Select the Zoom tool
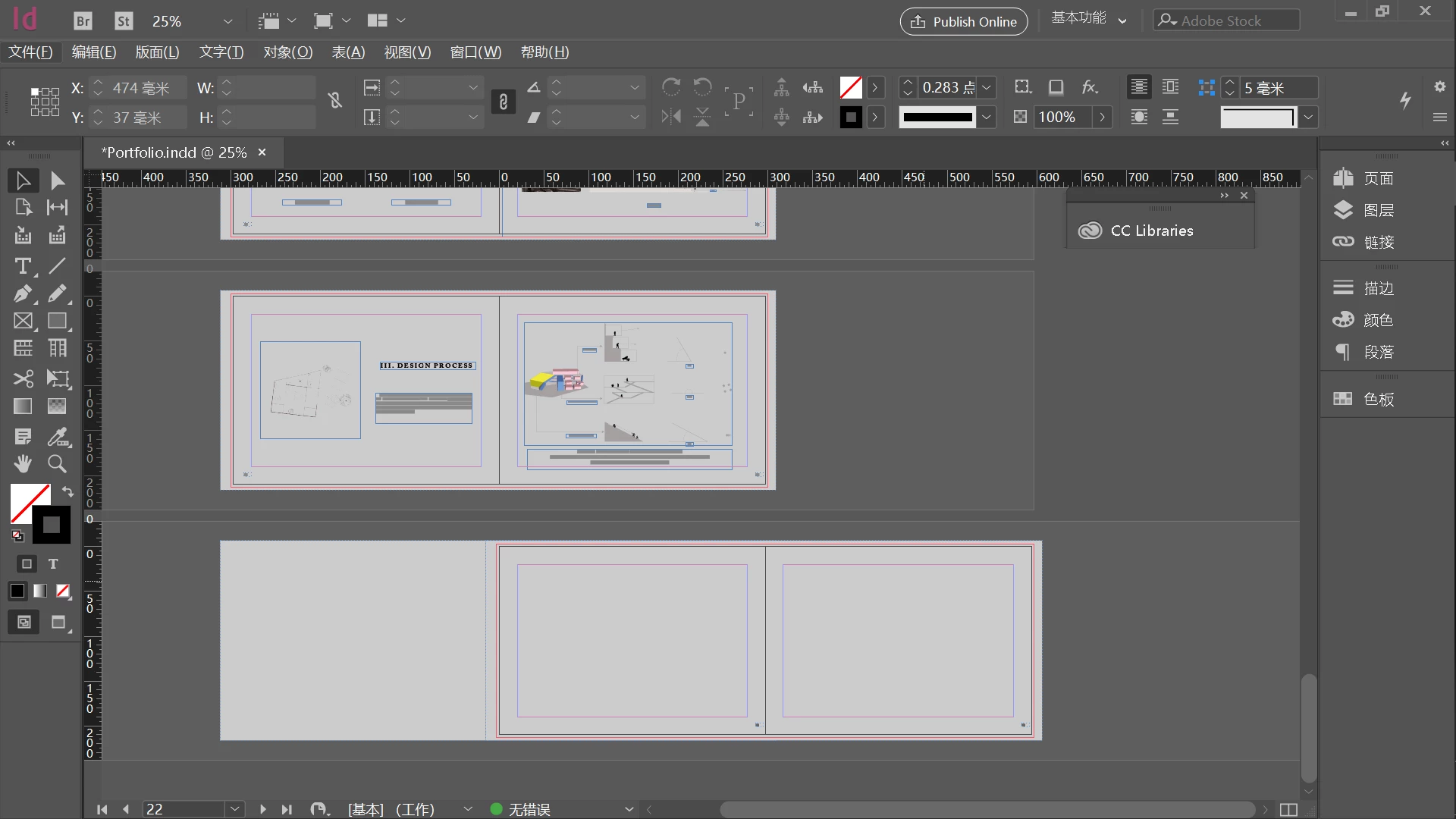 tap(57, 463)
